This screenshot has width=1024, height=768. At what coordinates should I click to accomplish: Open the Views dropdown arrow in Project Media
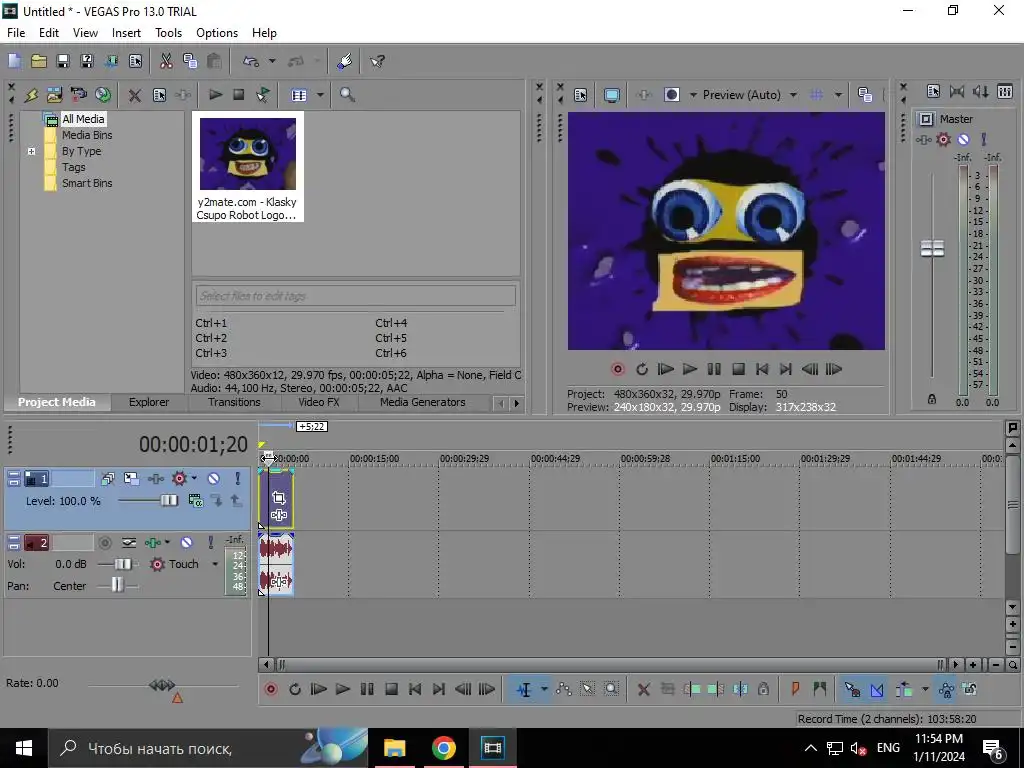(320, 95)
